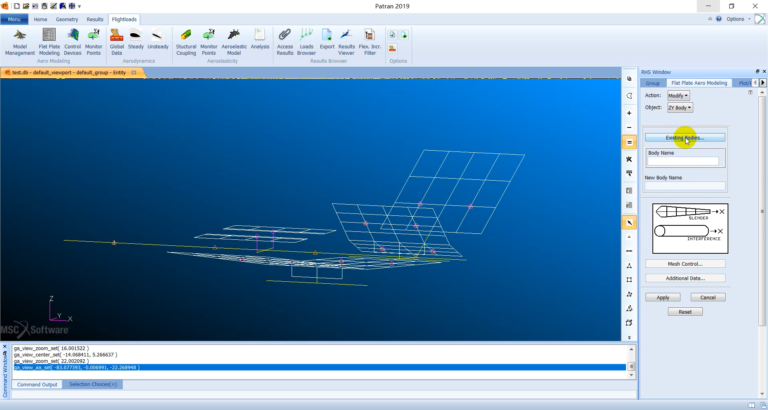Screen dimensions: 768x410
Task: Click New file icon in quick access bar
Action: pyautogui.click(x=17, y=6)
